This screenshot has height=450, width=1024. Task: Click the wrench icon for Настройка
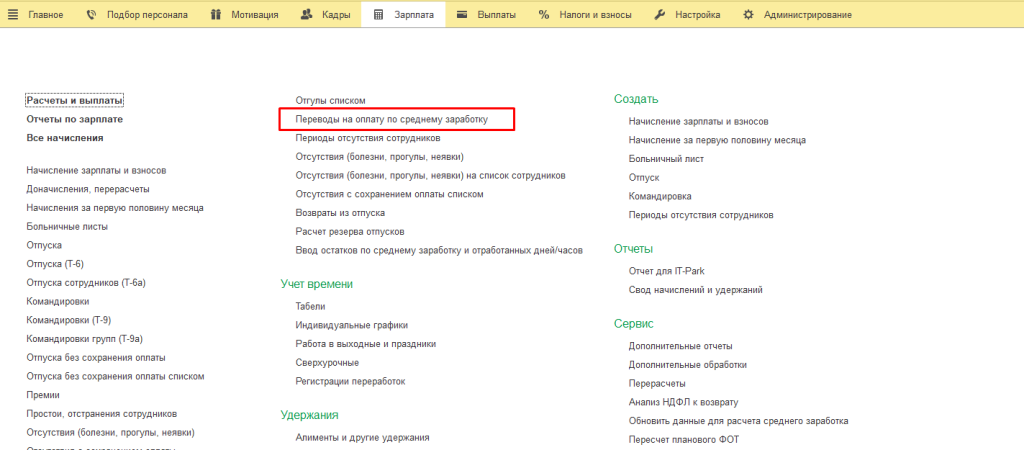point(660,15)
